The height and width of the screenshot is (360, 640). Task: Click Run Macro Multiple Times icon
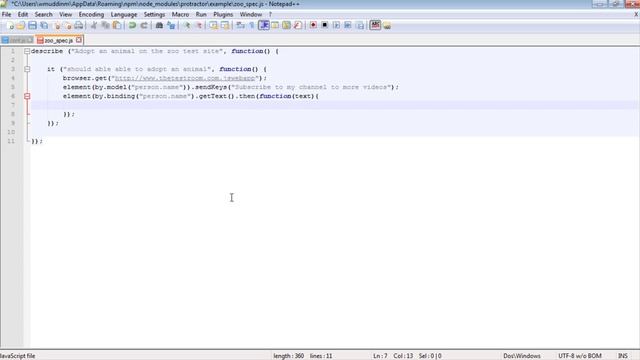[x=348, y=26]
